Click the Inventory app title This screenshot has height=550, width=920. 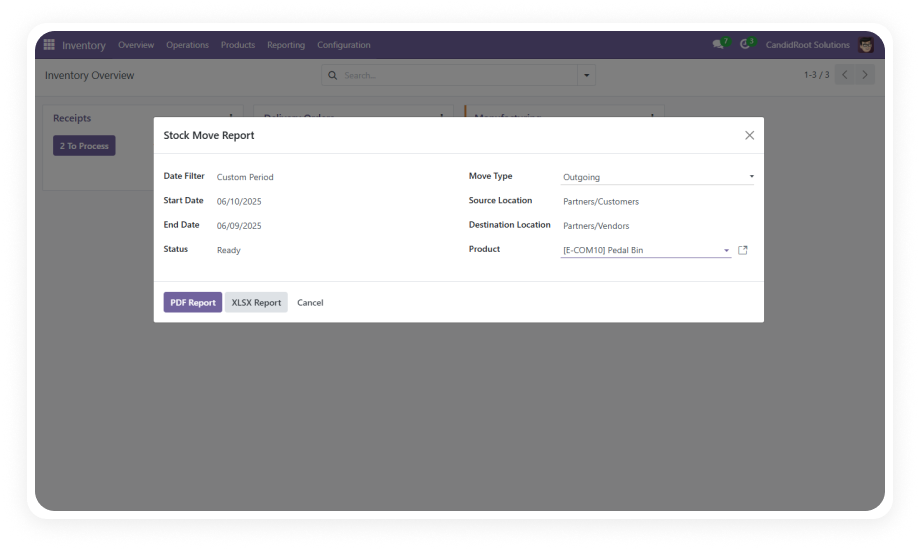pos(84,45)
